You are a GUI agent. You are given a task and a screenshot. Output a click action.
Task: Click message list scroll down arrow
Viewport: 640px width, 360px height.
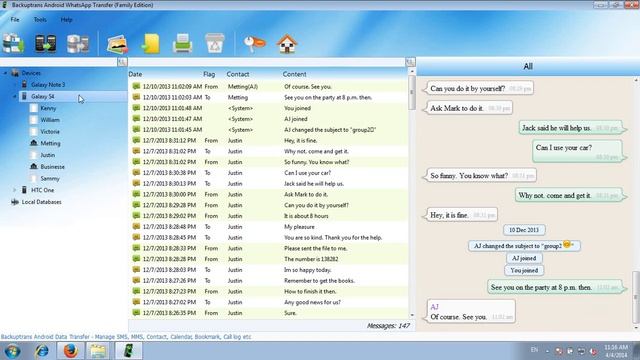(412, 315)
